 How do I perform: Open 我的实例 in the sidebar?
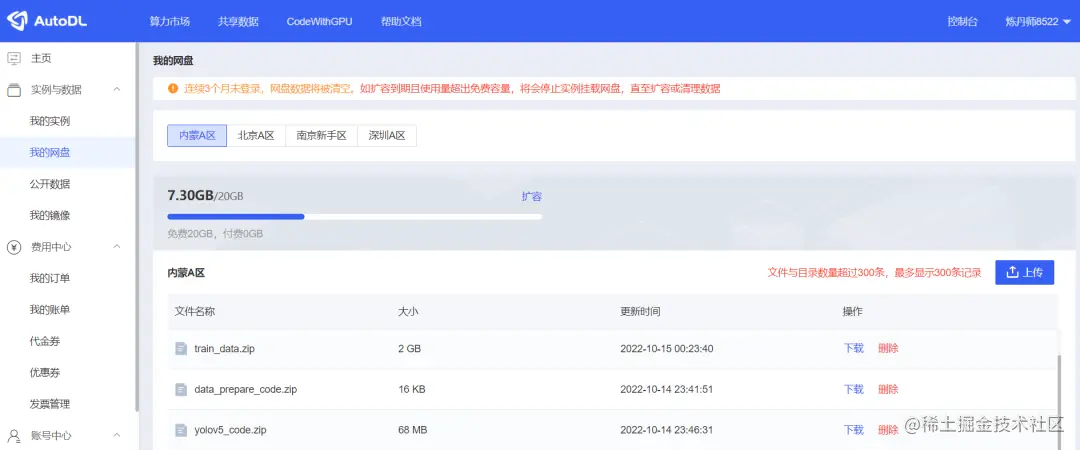(x=50, y=121)
